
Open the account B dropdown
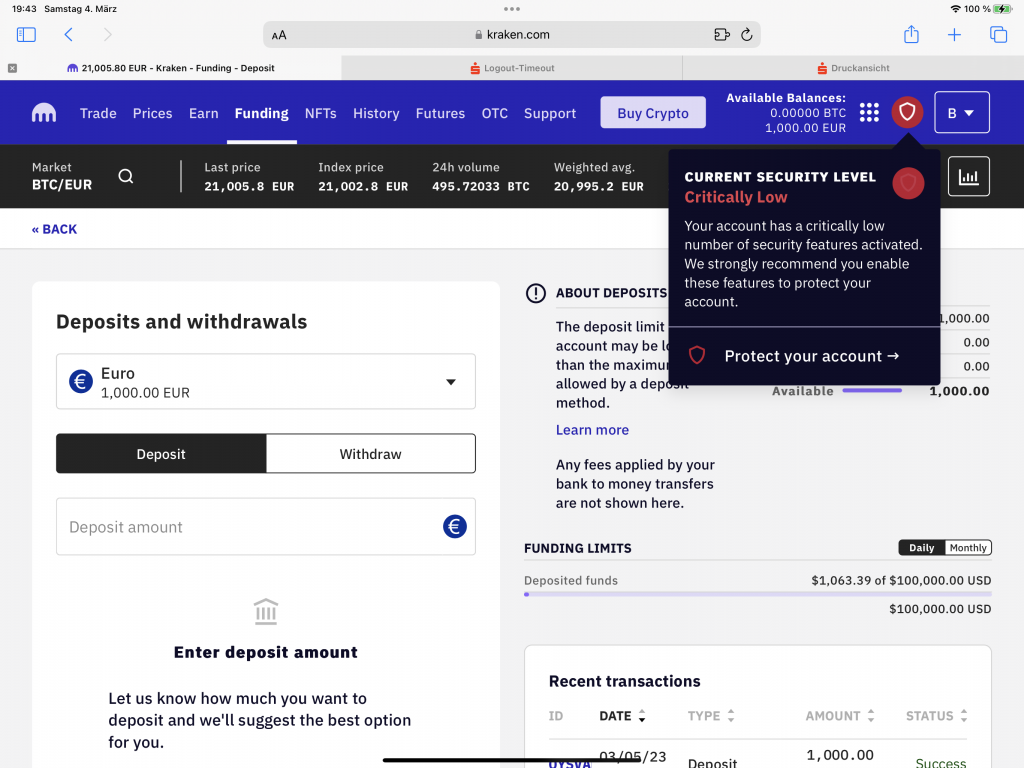(961, 112)
